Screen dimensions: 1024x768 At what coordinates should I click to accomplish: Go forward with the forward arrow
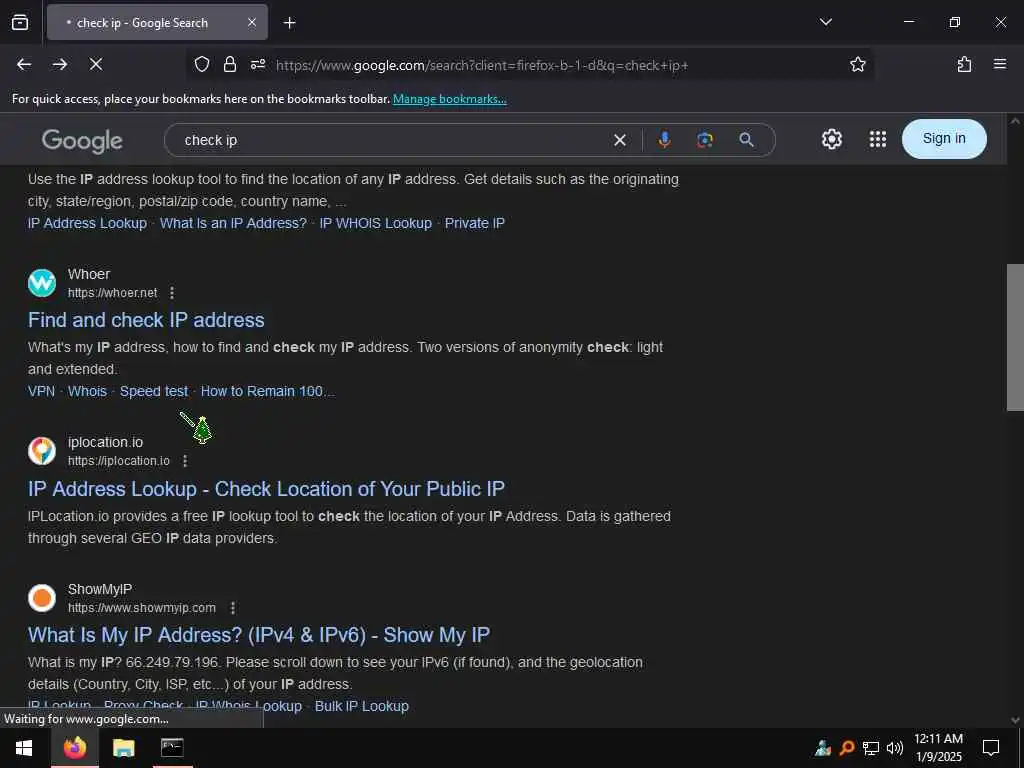click(60, 65)
